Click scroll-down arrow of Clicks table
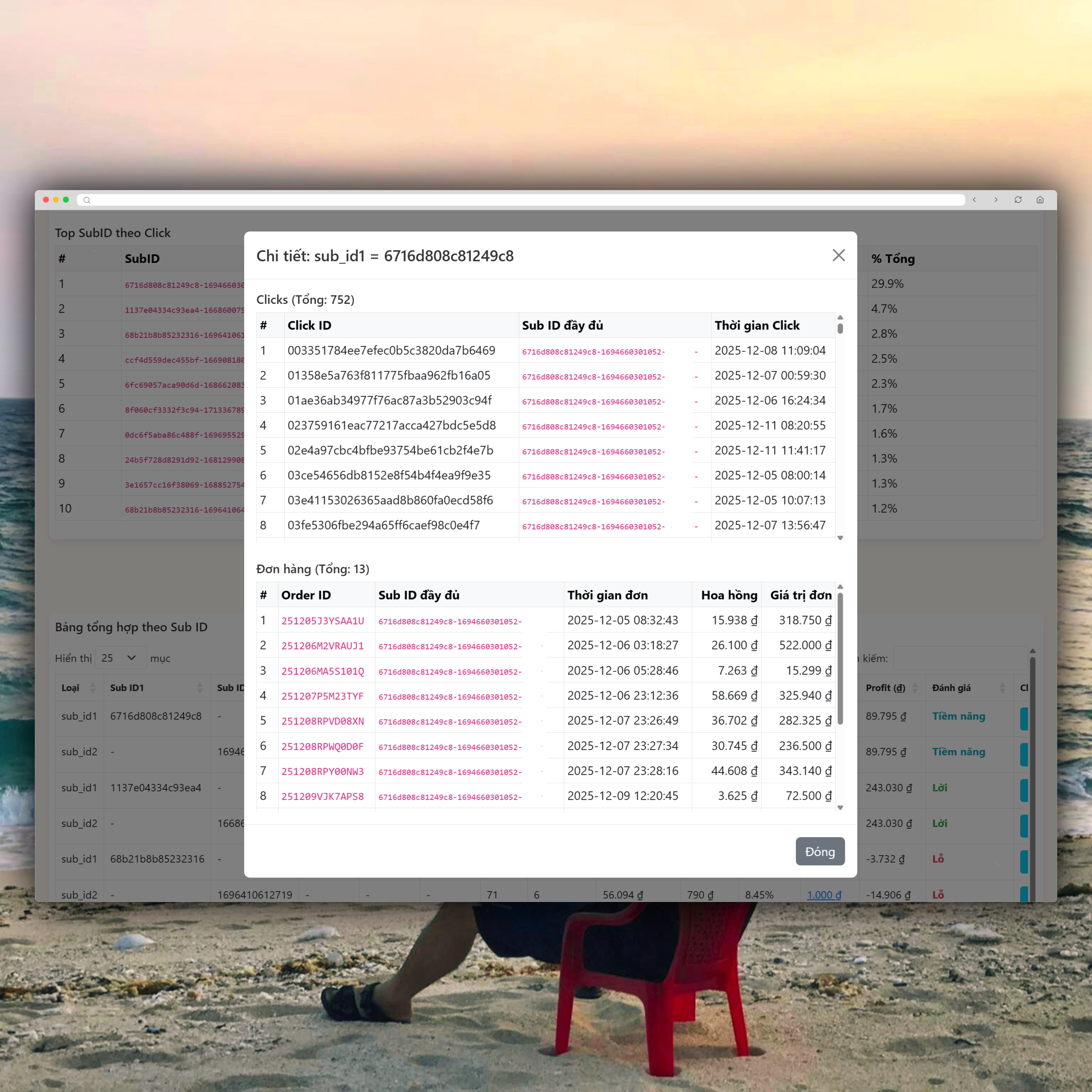Viewport: 1092px width, 1092px height. coord(840,538)
